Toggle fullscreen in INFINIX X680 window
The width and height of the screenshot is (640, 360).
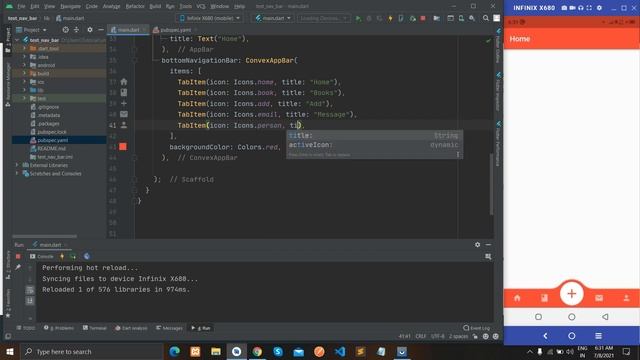click(589, 8)
